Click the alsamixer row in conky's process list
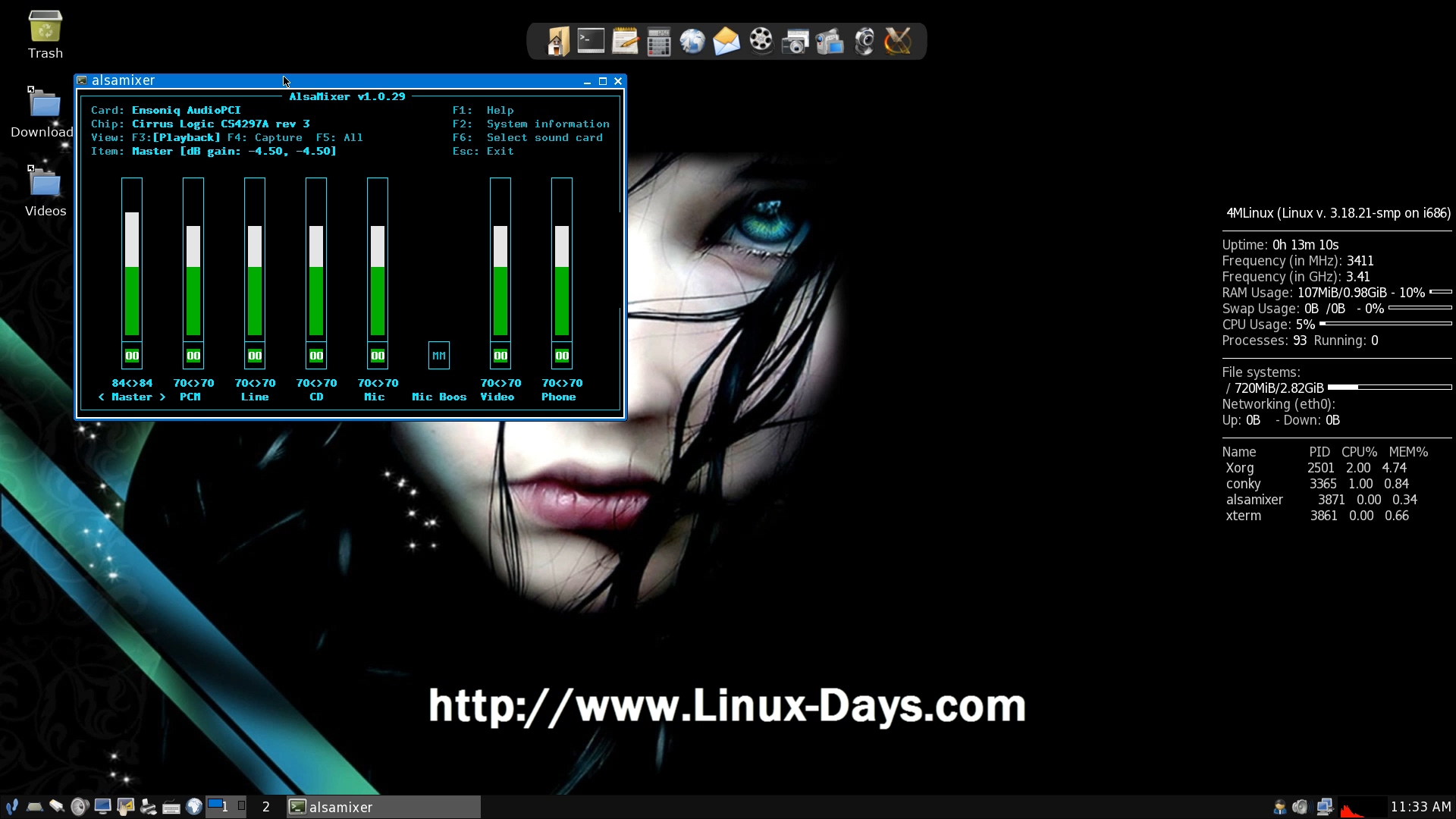The image size is (1456, 819). (x=1321, y=500)
